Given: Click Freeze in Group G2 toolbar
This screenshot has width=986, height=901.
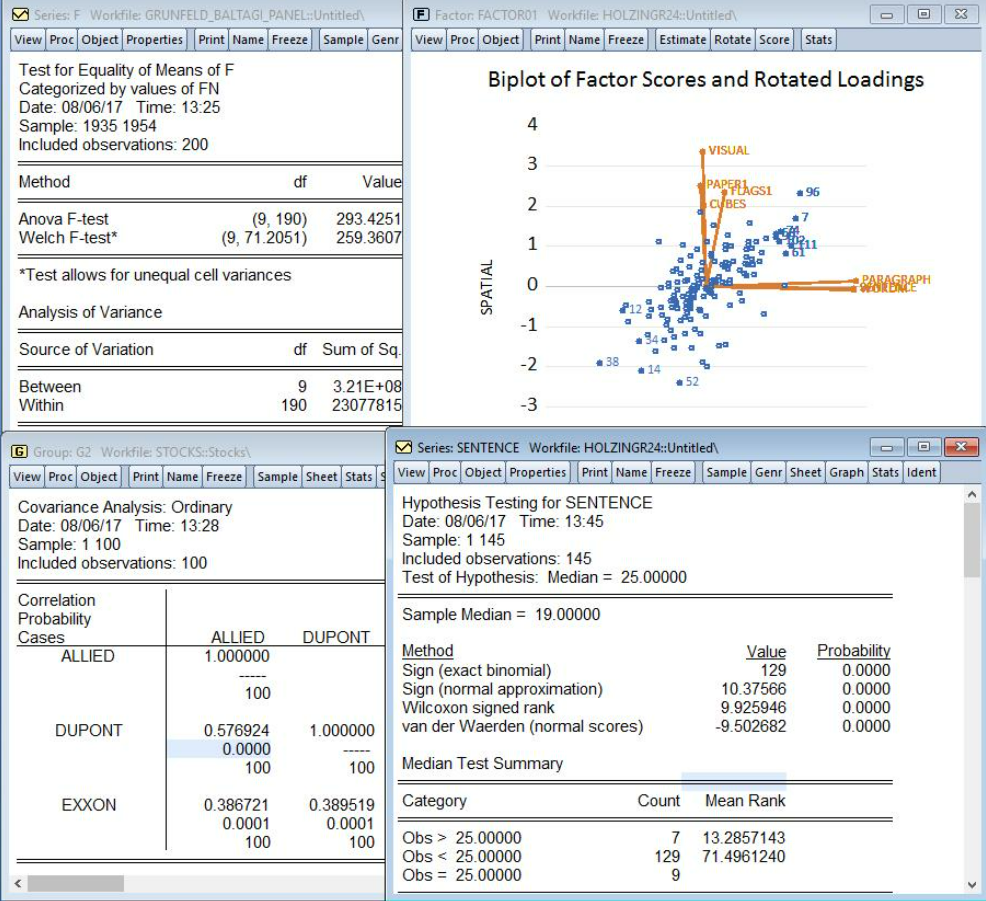Looking at the screenshot, I should pos(224,477).
